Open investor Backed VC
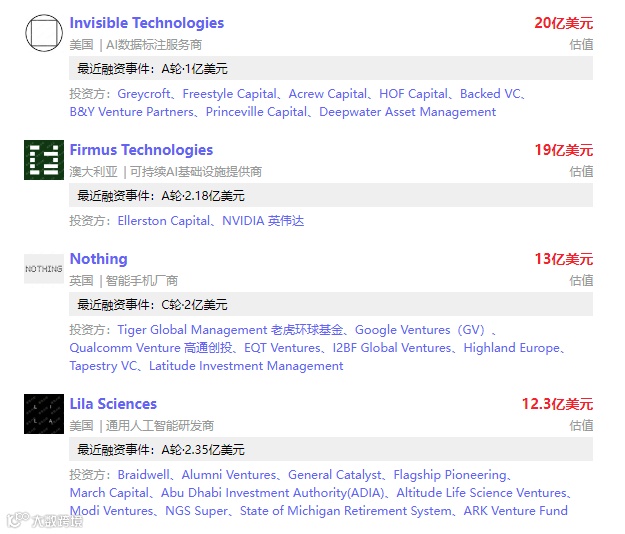625x534 pixels. click(x=490, y=94)
